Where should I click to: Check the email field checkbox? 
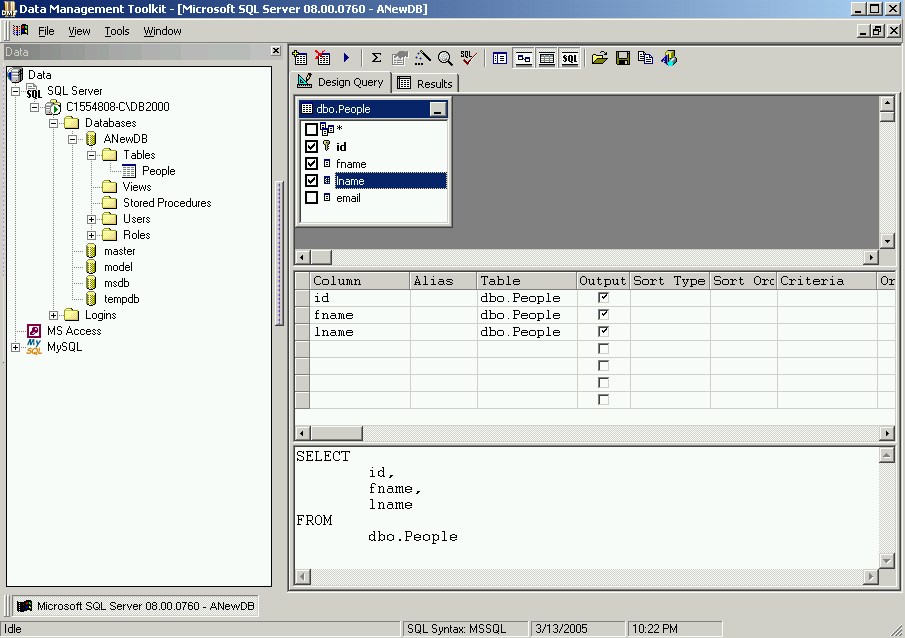coord(311,198)
